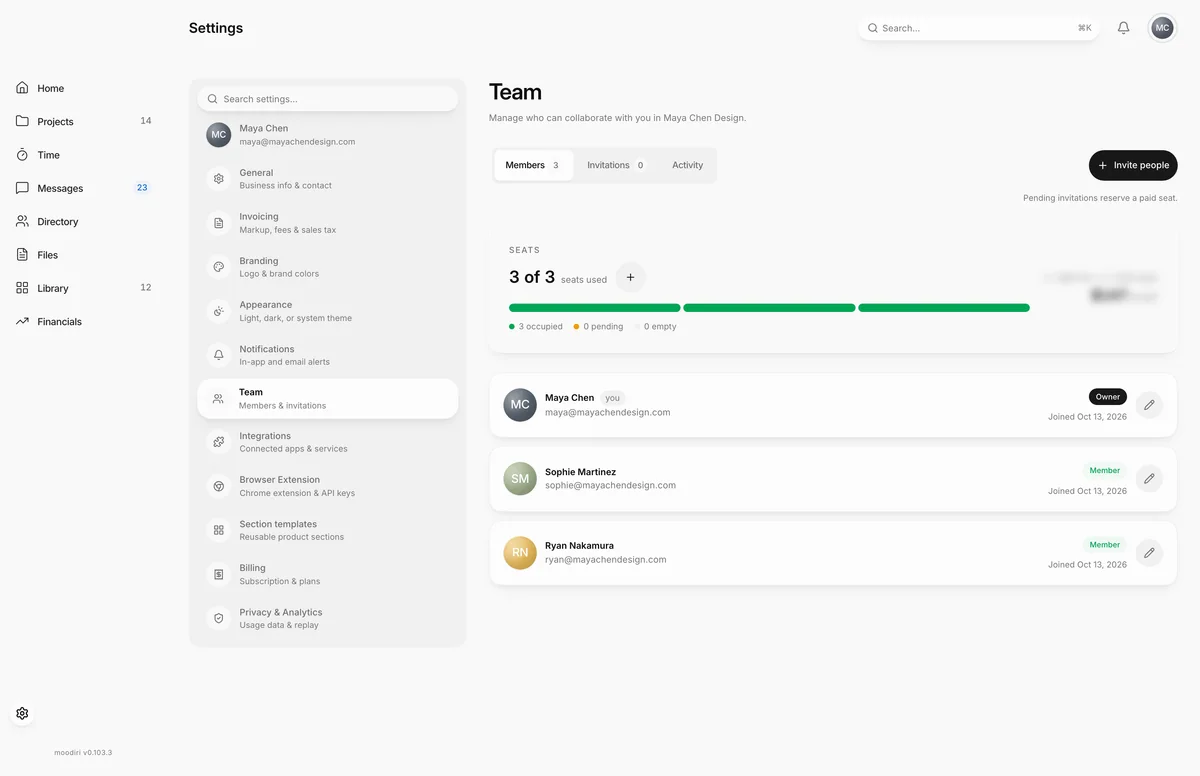The height and width of the screenshot is (776, 1200).
Task: Switch to the Members tab
Action: (x=533, y=165)
